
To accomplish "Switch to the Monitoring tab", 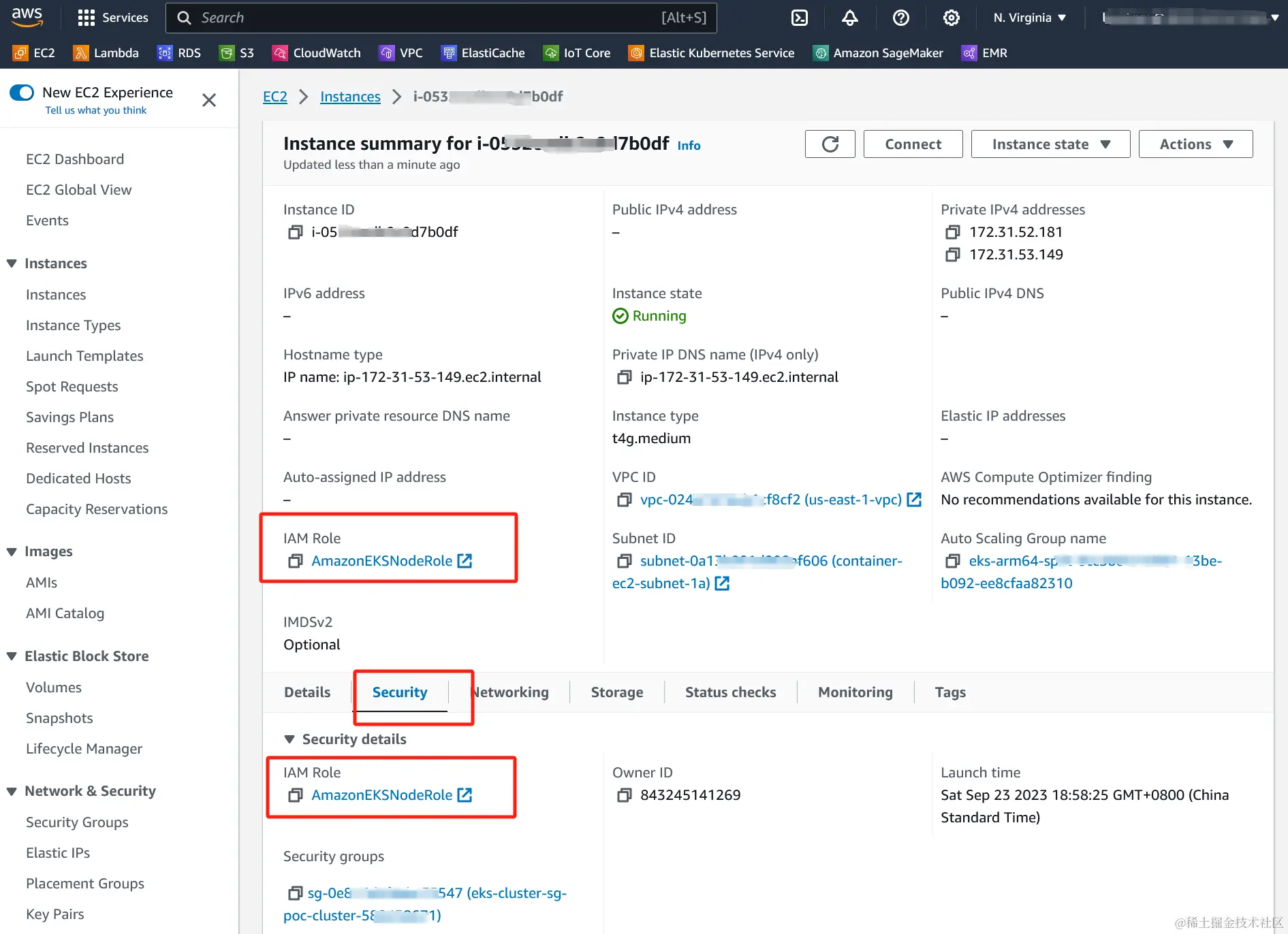I will click(855, 692).
